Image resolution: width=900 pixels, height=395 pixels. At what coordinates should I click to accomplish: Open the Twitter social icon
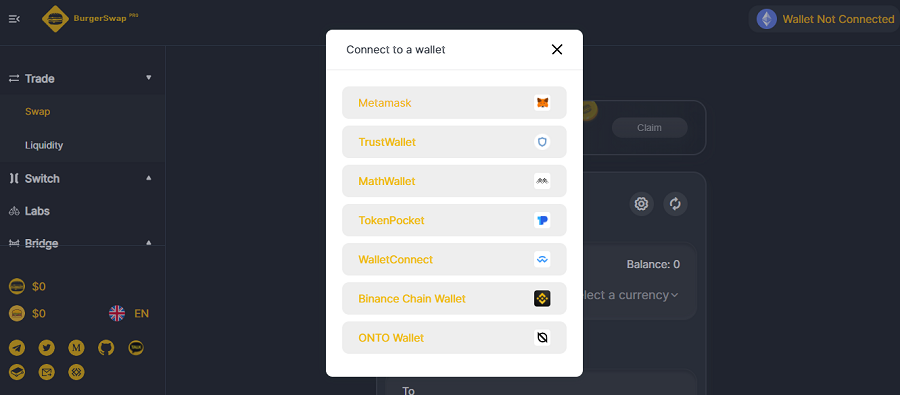[46, 348]
